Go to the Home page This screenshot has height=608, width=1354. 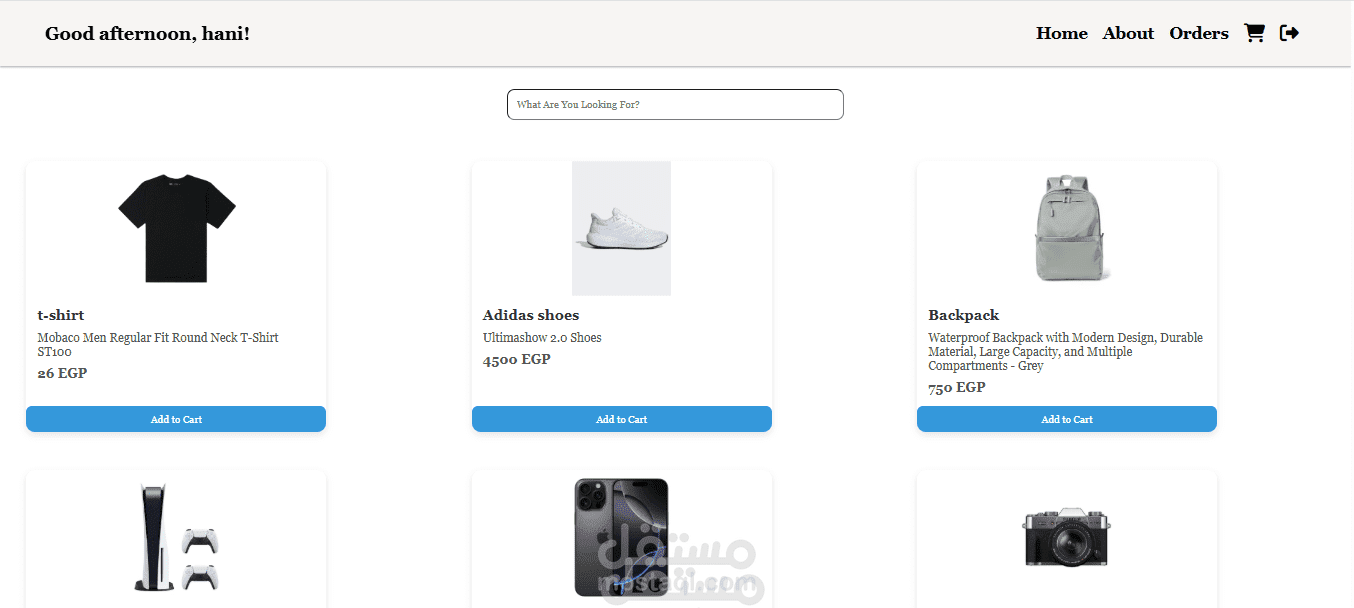(x=1062, y=33)
